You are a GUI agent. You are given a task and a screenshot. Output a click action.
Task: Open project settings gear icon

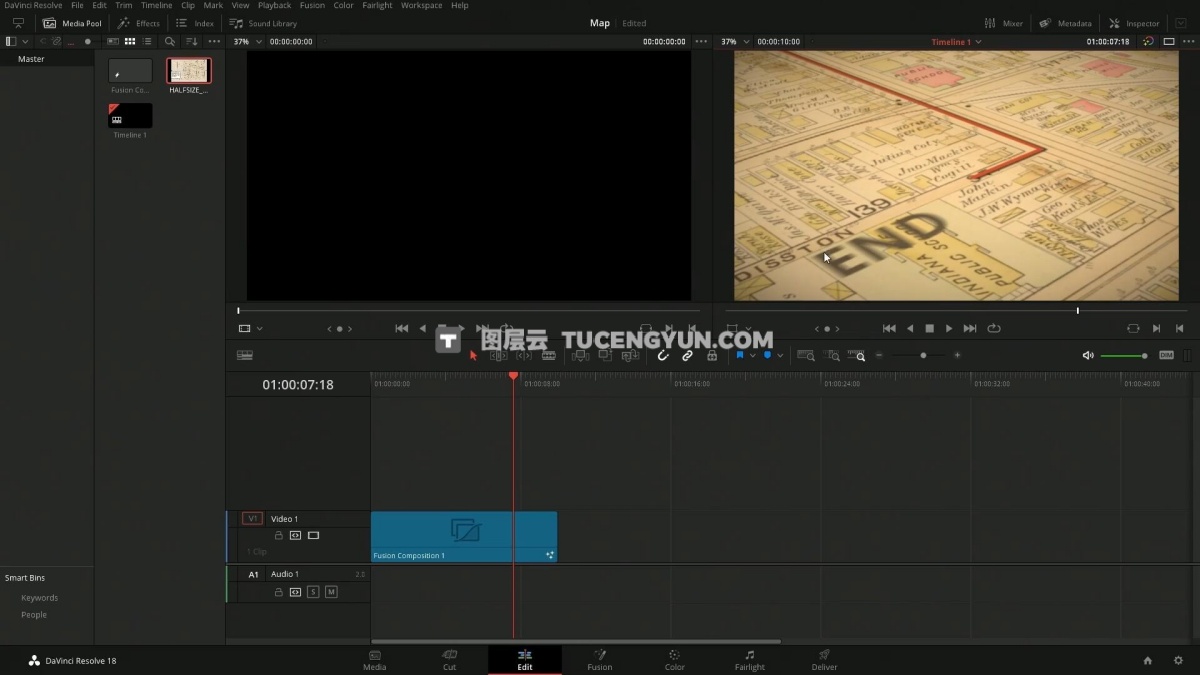(x=1178, y=660)
